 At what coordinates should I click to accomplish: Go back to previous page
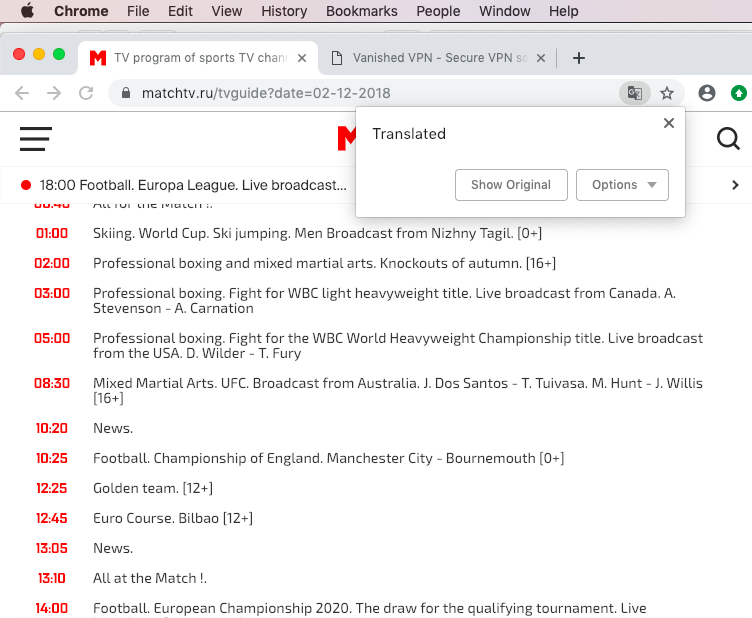[x=22, y=93]
